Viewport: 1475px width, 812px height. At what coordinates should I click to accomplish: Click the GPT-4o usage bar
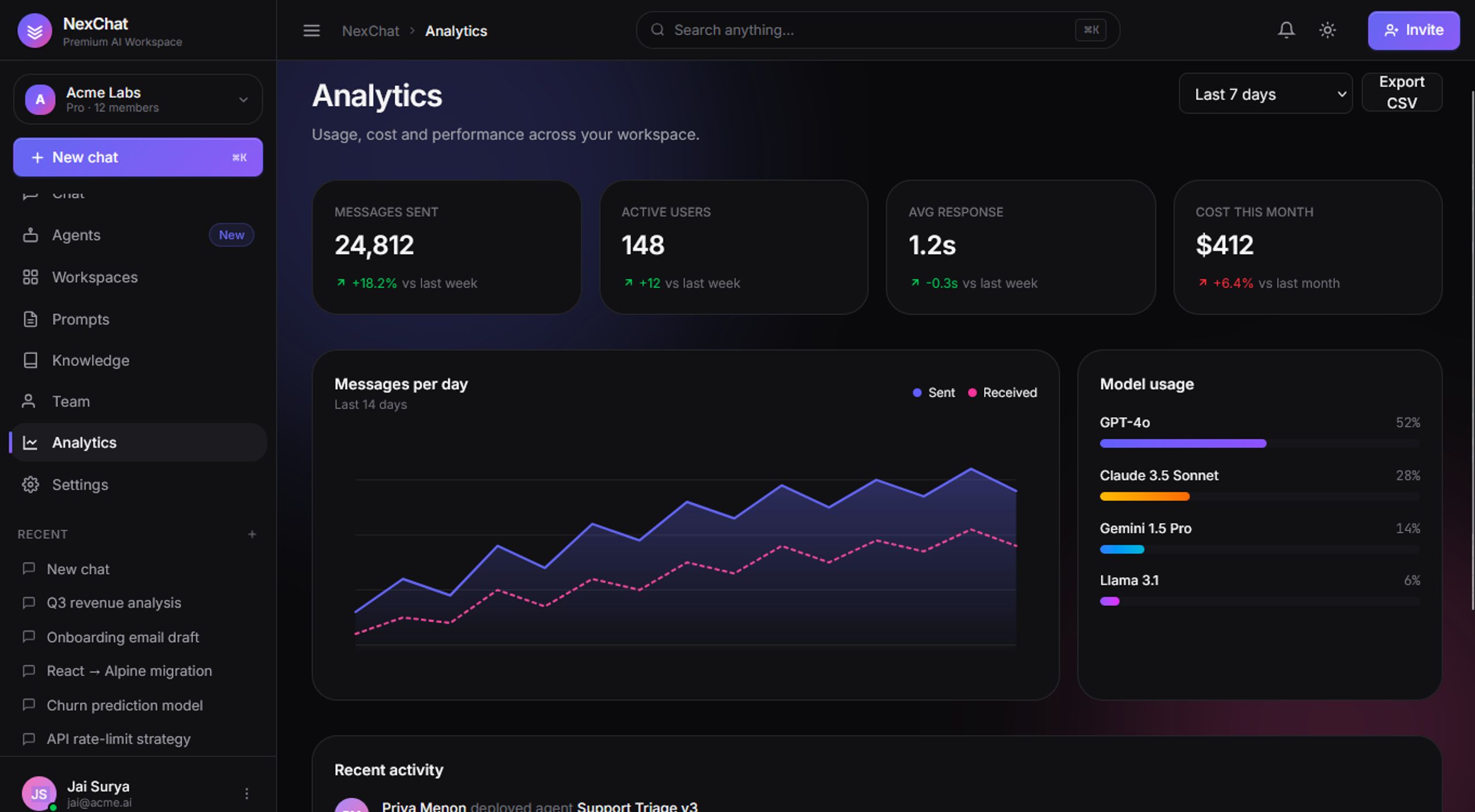point(1260,443)
